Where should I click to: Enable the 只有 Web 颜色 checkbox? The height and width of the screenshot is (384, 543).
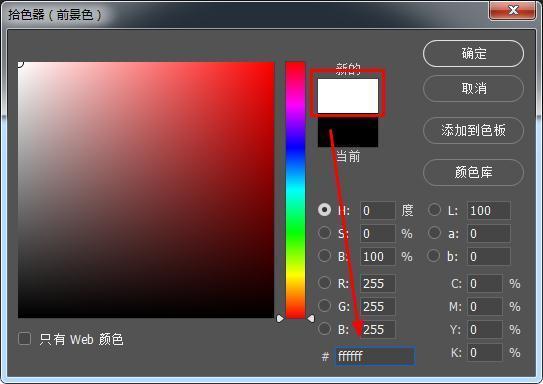pos(24,339)
